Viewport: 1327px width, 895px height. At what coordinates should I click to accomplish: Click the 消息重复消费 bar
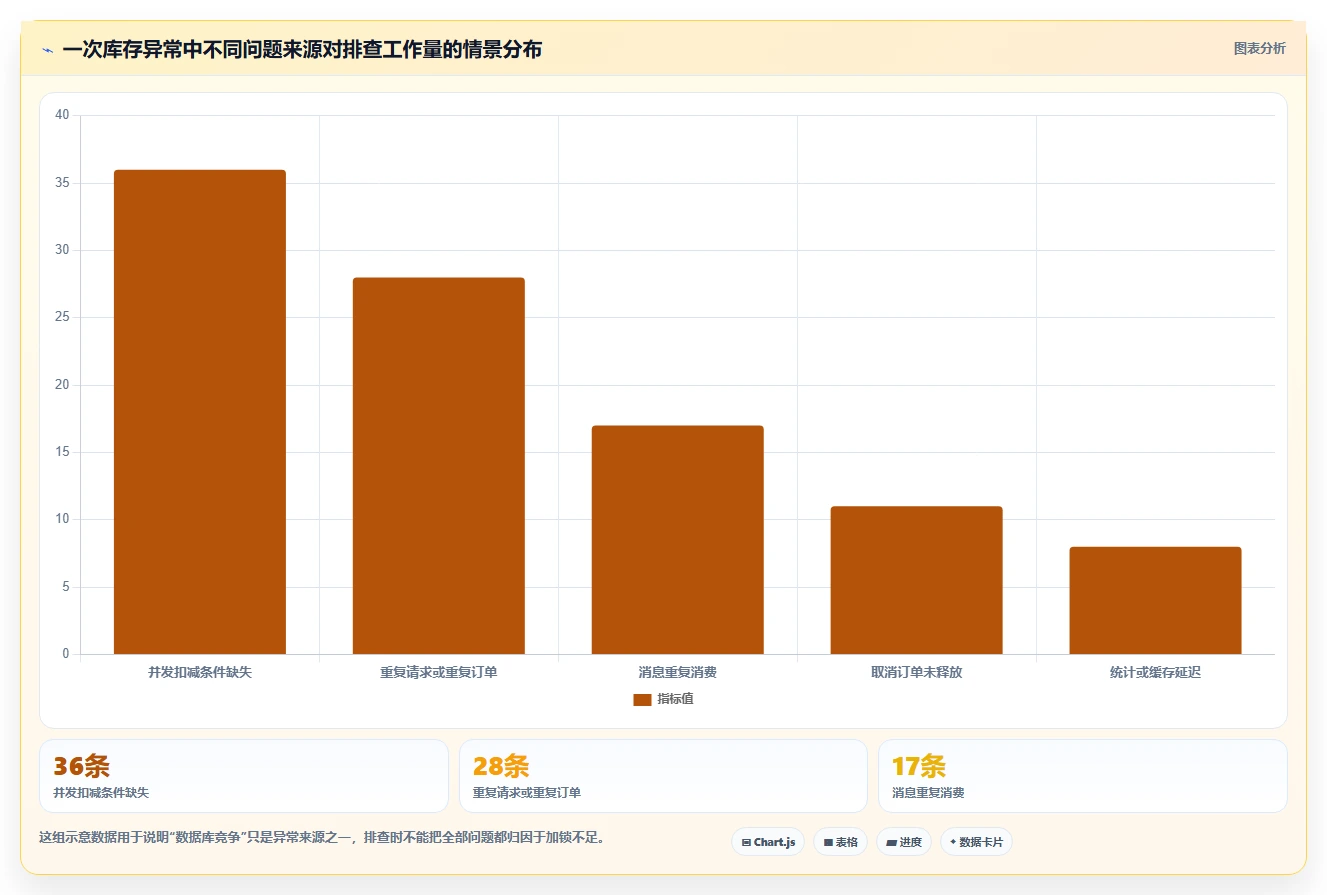click(x=677, y=540)
